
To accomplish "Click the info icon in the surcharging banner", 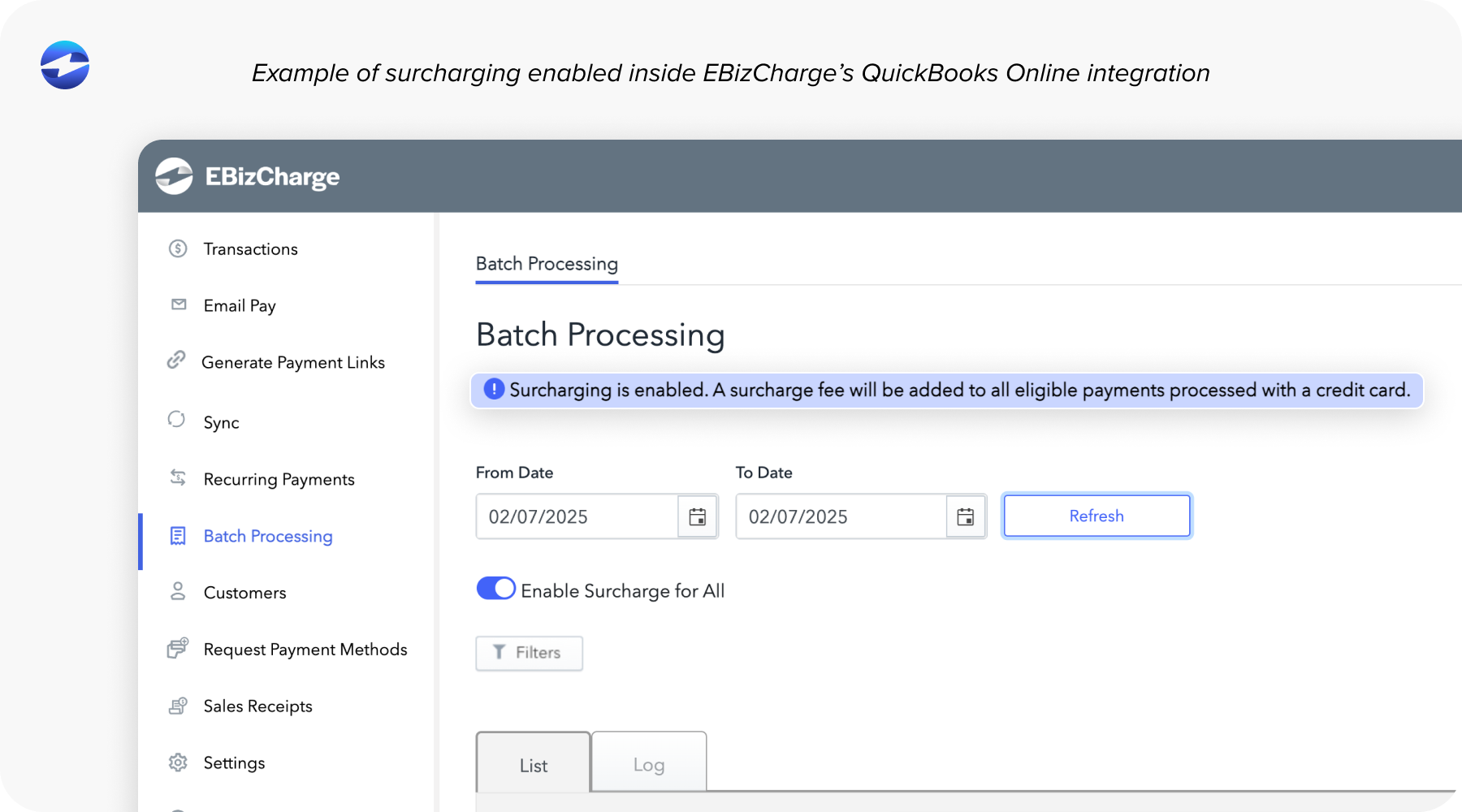I will click(493, 390).
